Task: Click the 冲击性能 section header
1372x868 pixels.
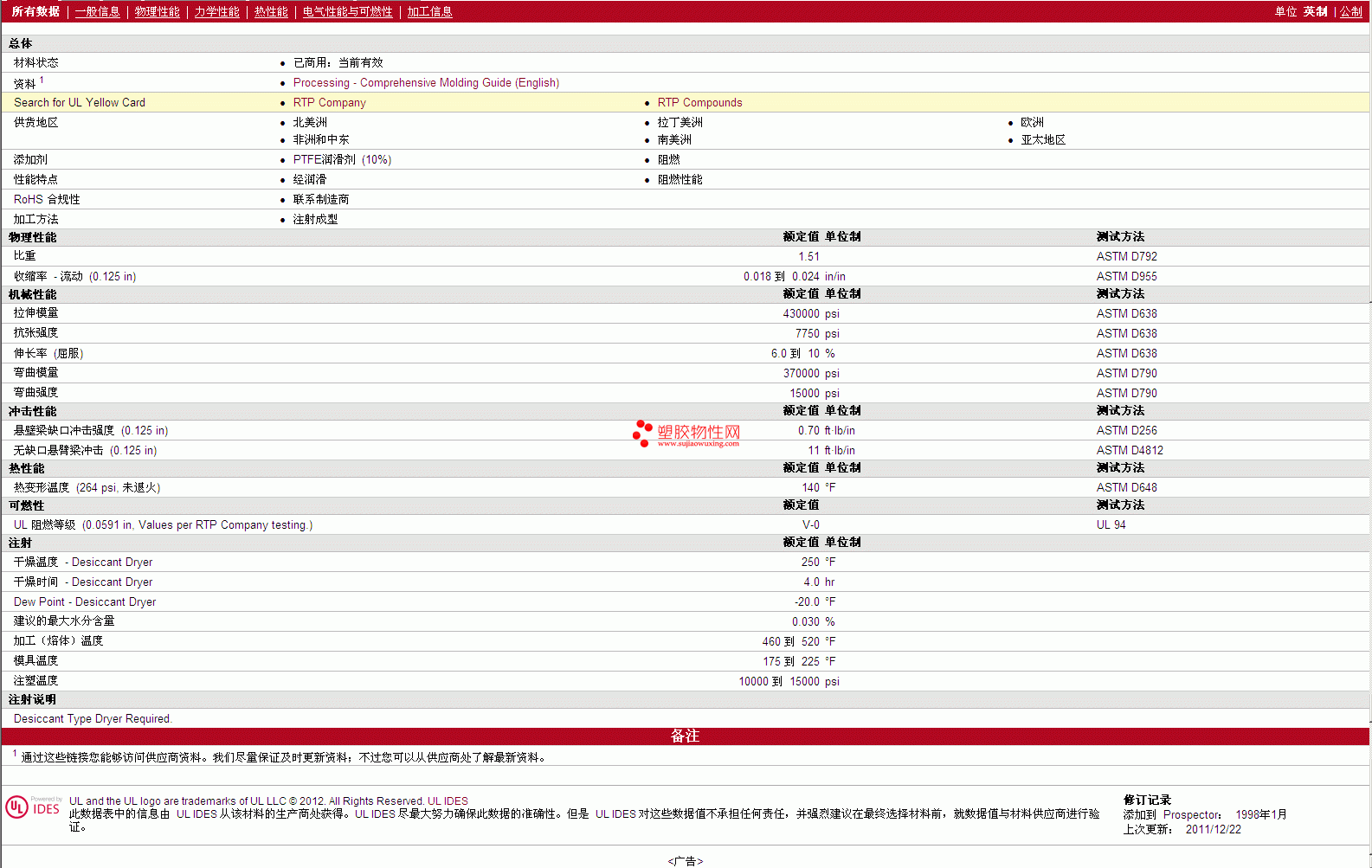Action: (x=32, y=412)
